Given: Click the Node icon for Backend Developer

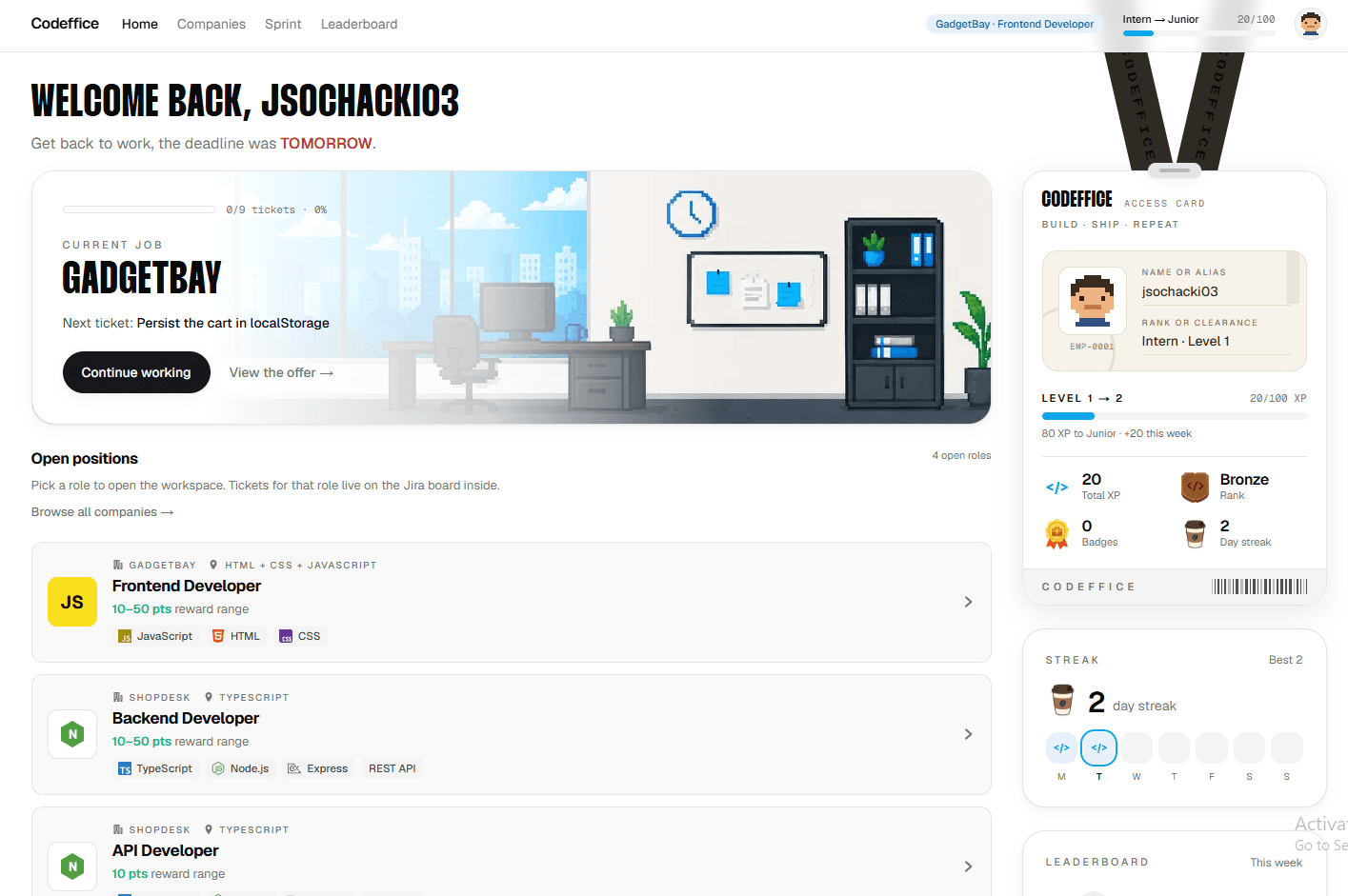Looking at the screenshot, I should (x=72, y=734).
